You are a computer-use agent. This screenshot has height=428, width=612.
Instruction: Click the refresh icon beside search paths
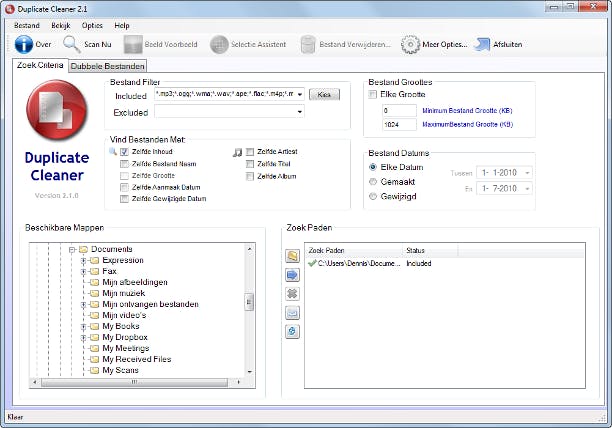pos(292,331)
